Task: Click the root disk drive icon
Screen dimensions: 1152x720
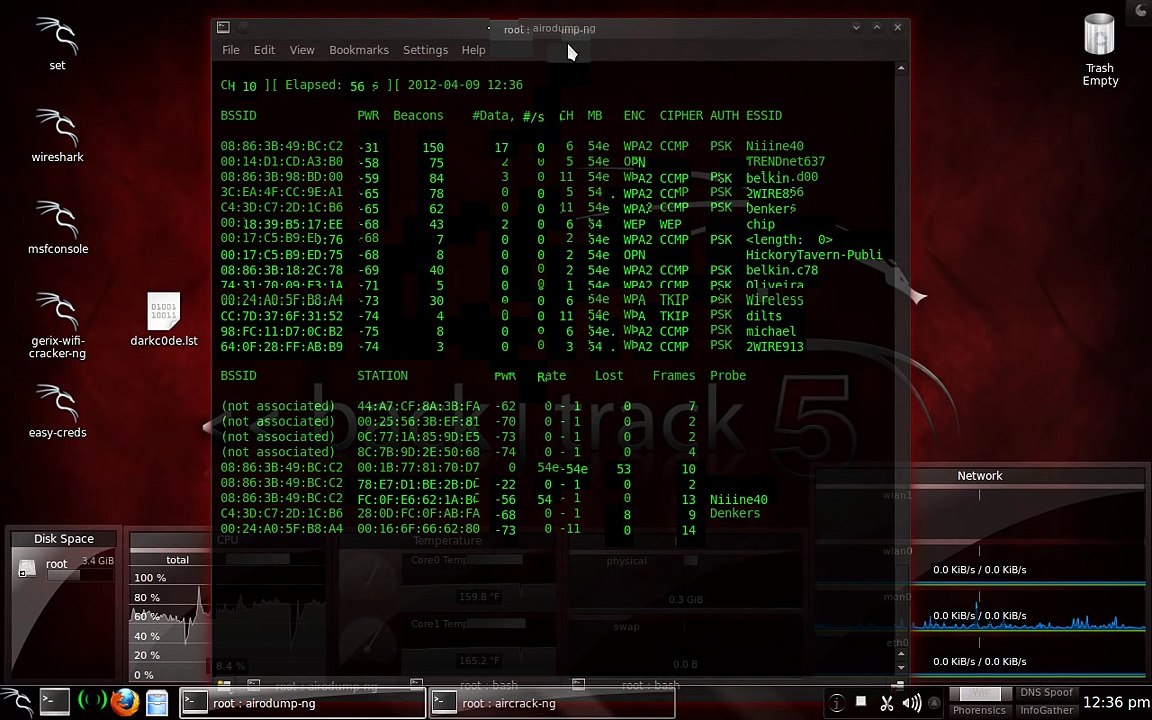Action: click(x=27, y=568)
